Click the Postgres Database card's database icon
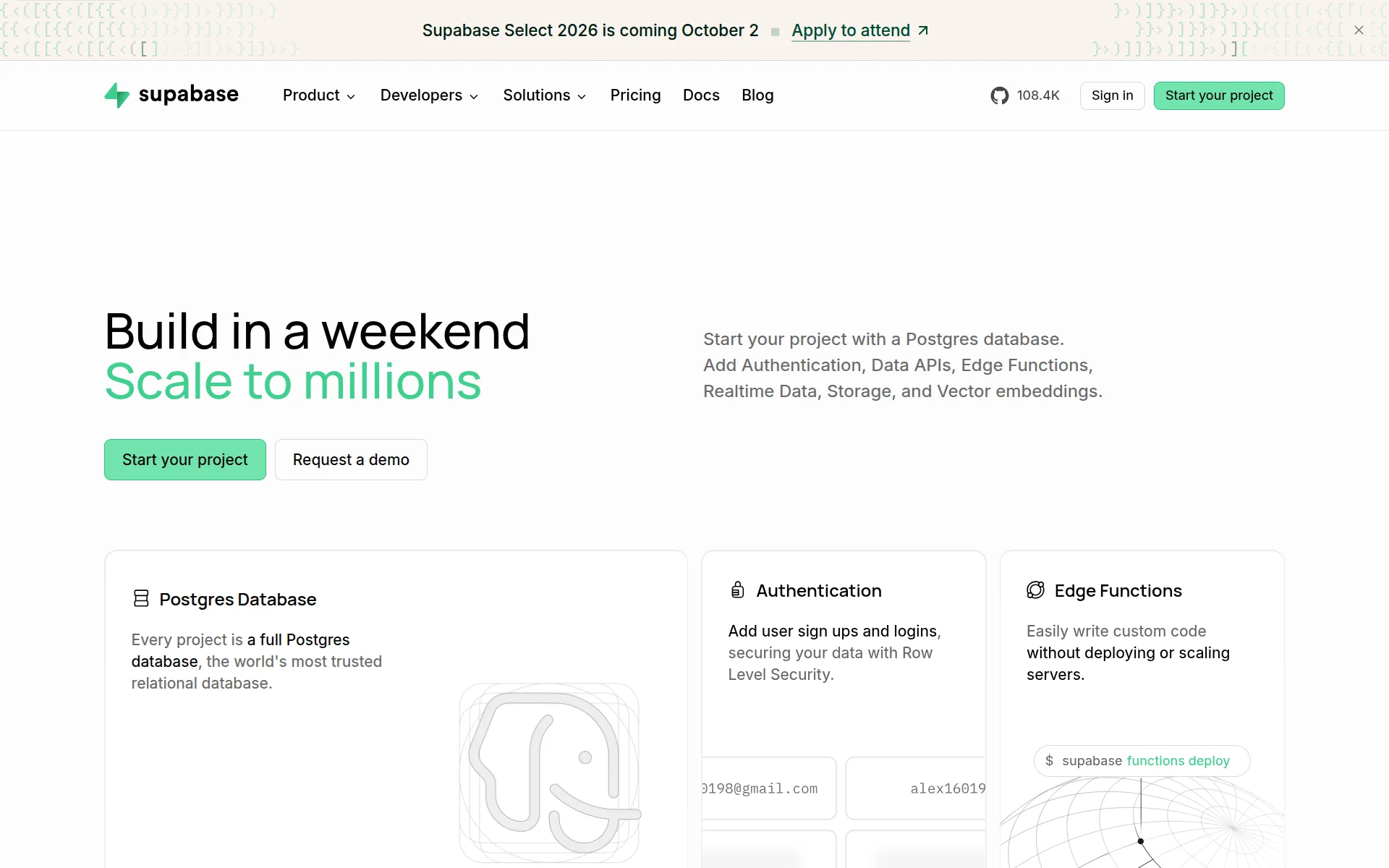The width and height of the screenshot is (1389, 868). [x=141, y=598]
